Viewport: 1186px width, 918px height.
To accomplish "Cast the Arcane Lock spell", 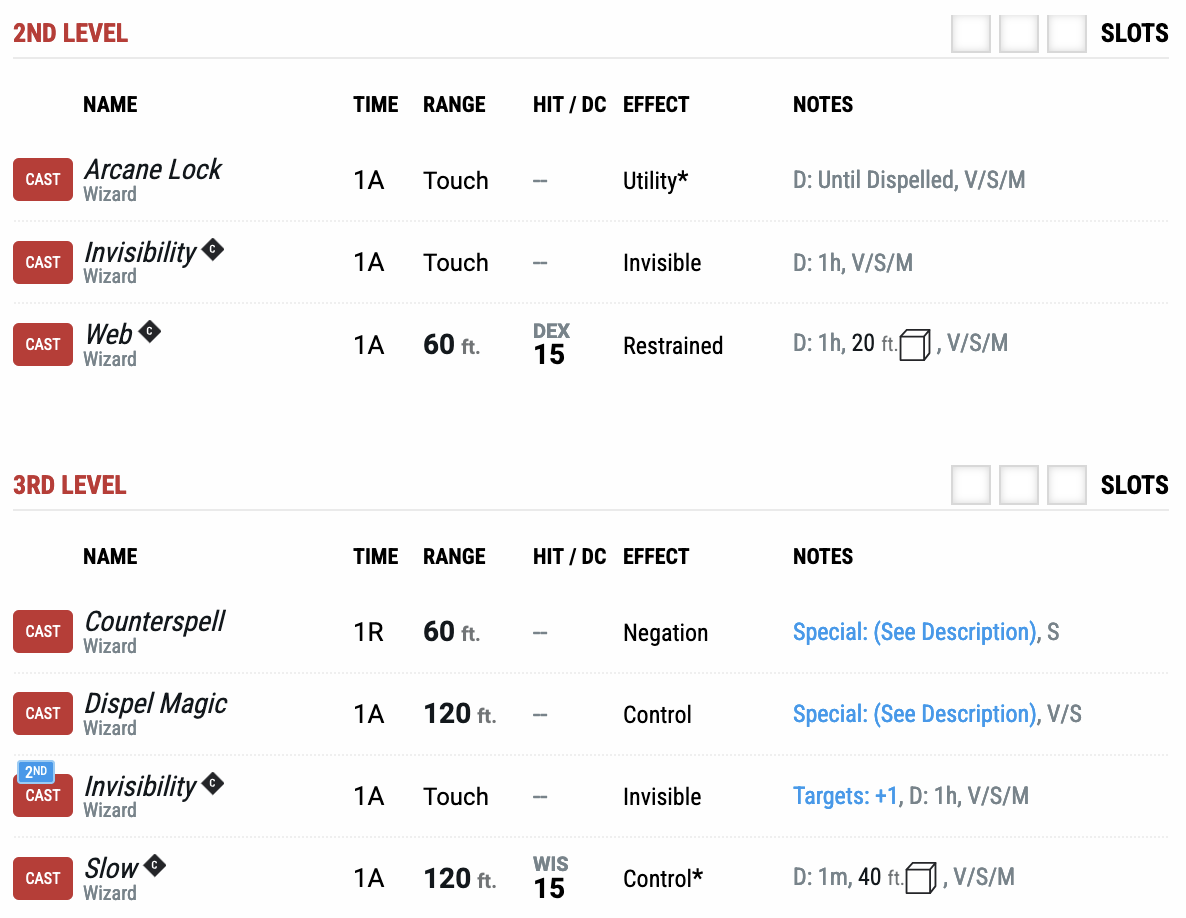I will tap(43, 180).
